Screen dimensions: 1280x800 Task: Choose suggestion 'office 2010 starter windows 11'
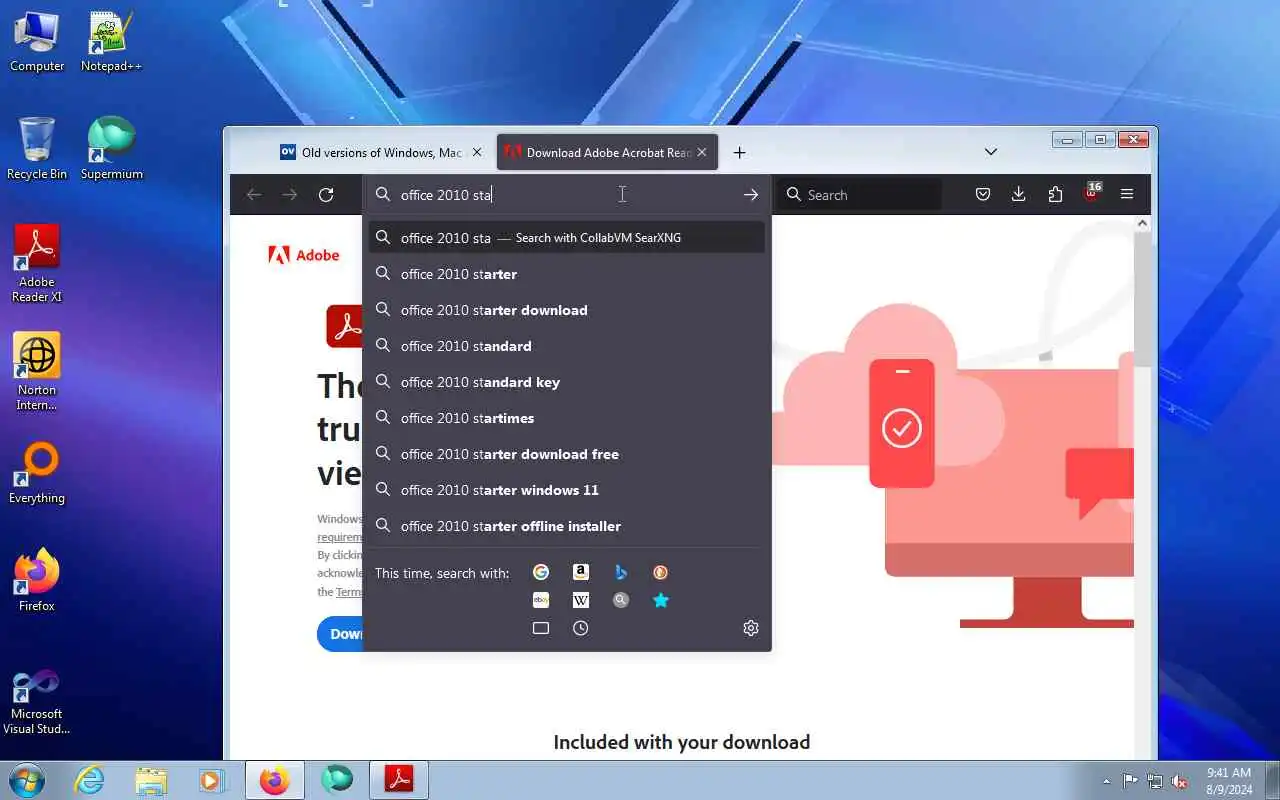coord(567,490)
